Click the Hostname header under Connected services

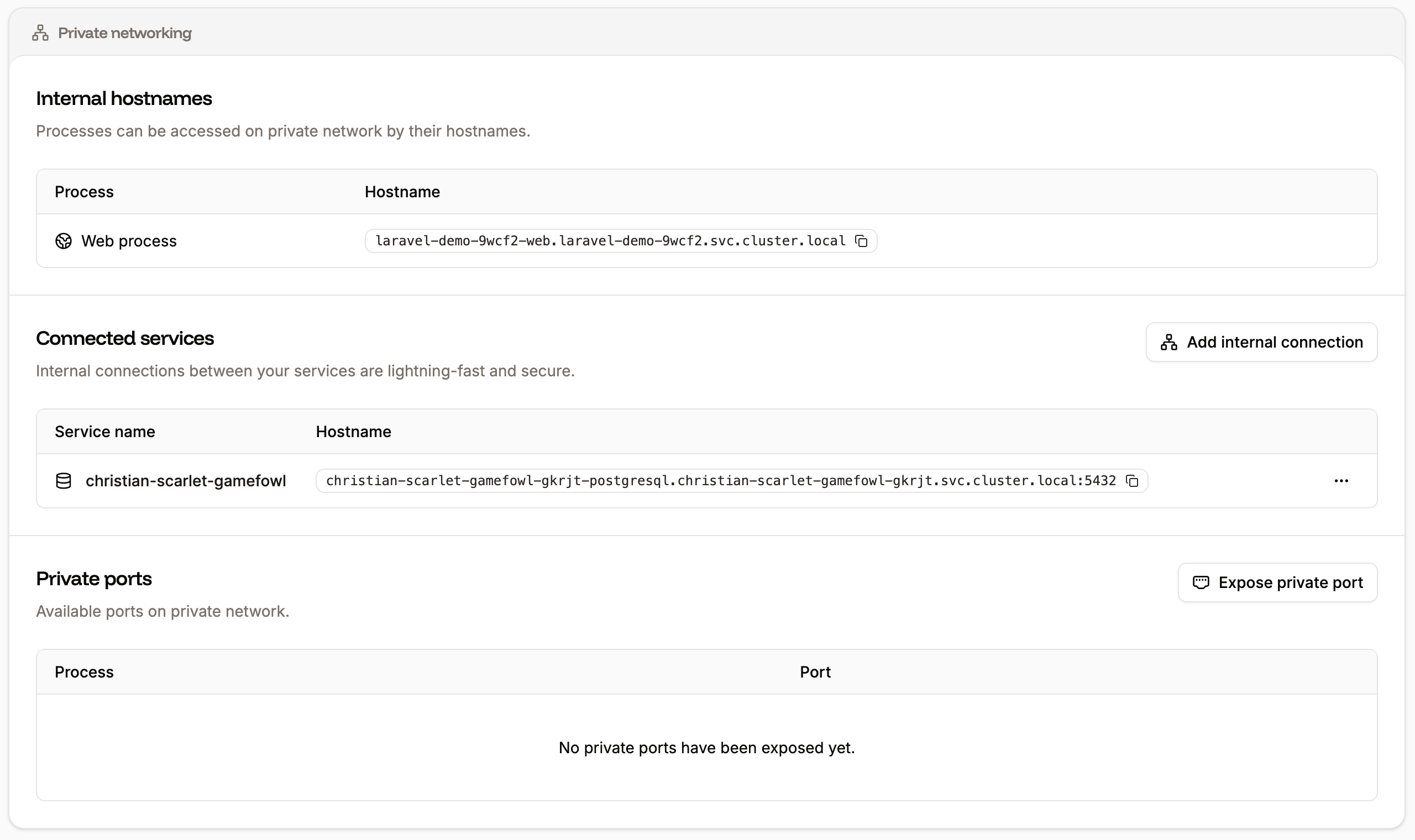tap(353, 431)
